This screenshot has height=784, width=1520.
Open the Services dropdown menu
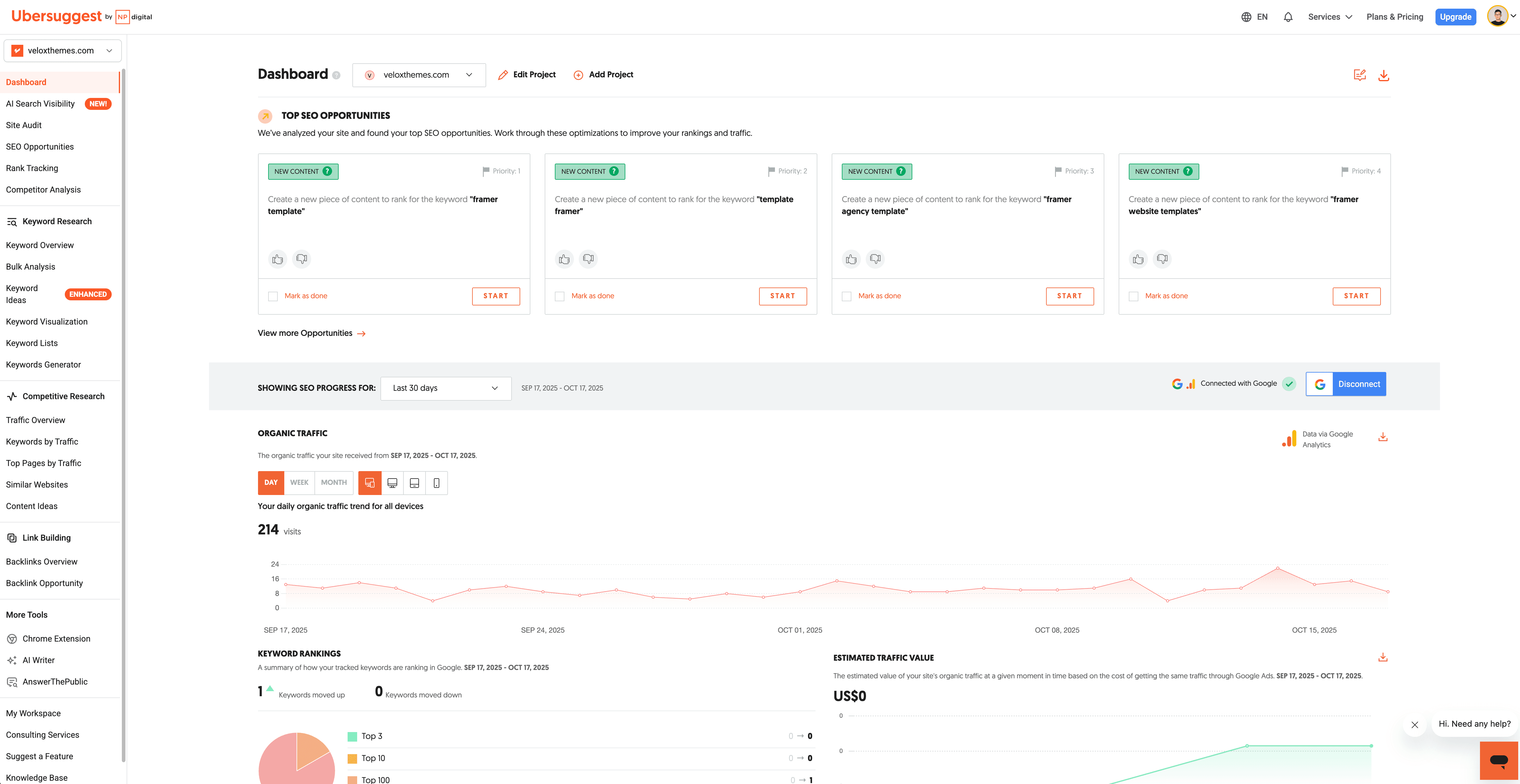(x=1329, y=16)
